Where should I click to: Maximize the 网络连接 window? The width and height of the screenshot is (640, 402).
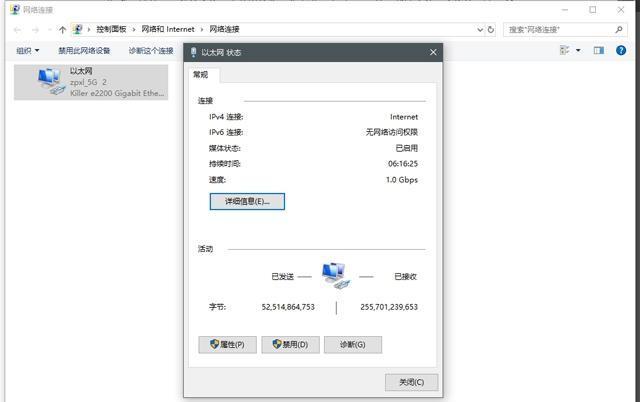coord(593,9)
